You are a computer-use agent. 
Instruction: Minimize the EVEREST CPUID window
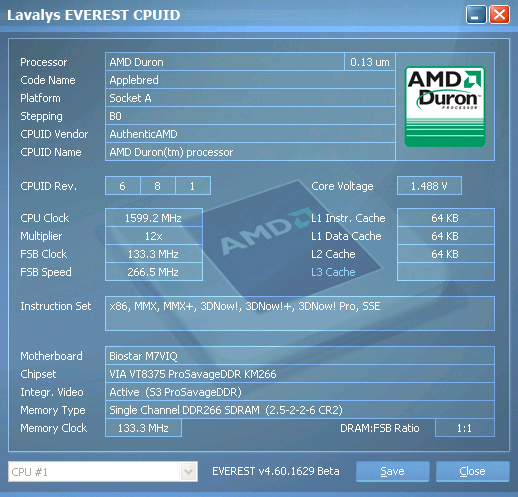(x=476, y=15)
